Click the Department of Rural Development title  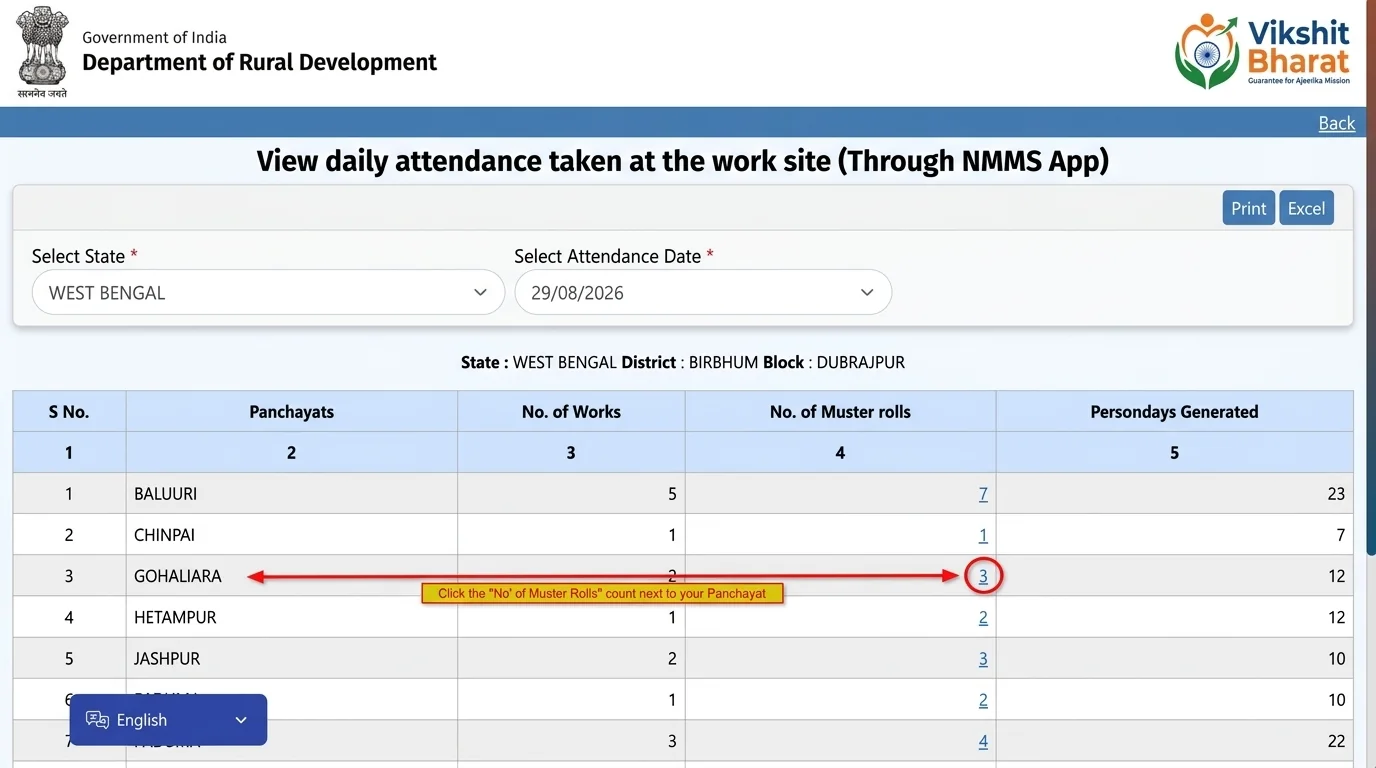tap(259, 62)
